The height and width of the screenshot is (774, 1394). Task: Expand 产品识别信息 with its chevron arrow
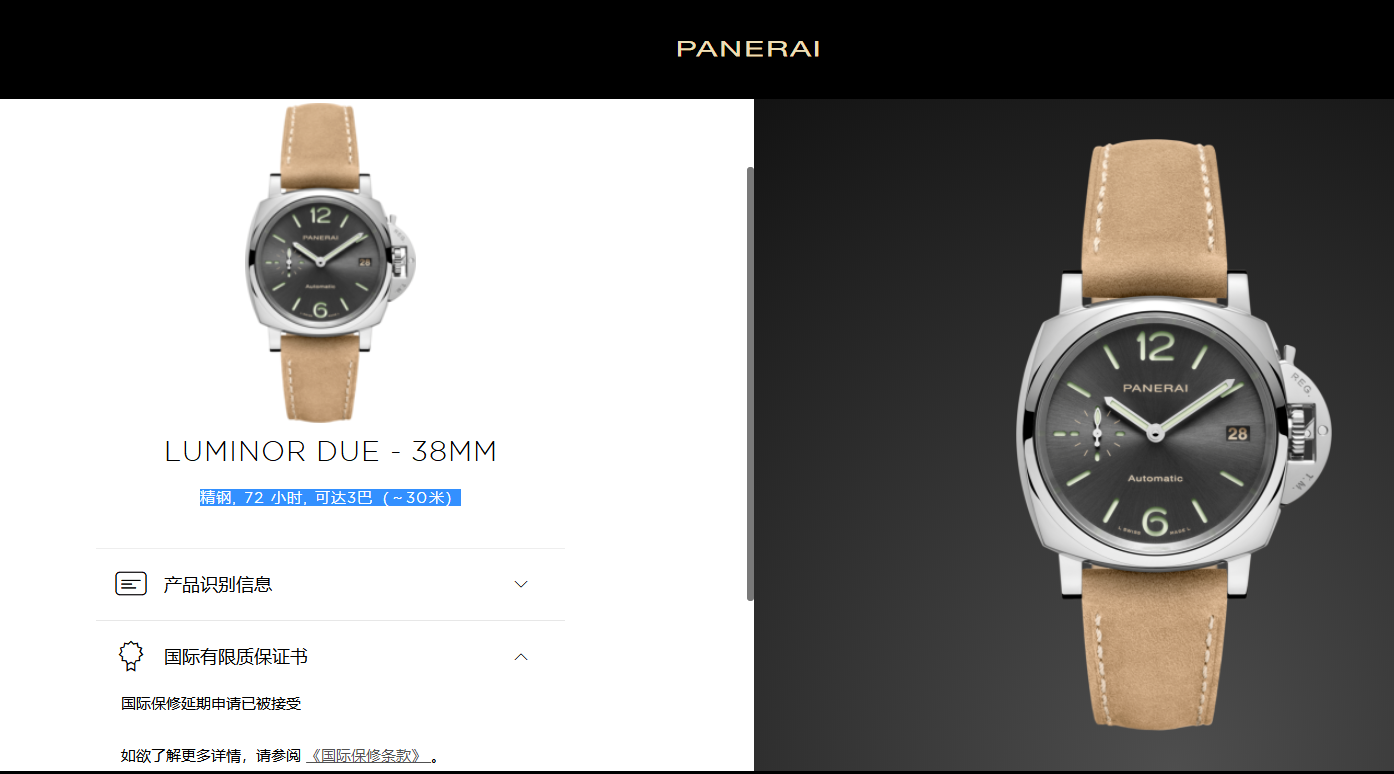(520, 584)
